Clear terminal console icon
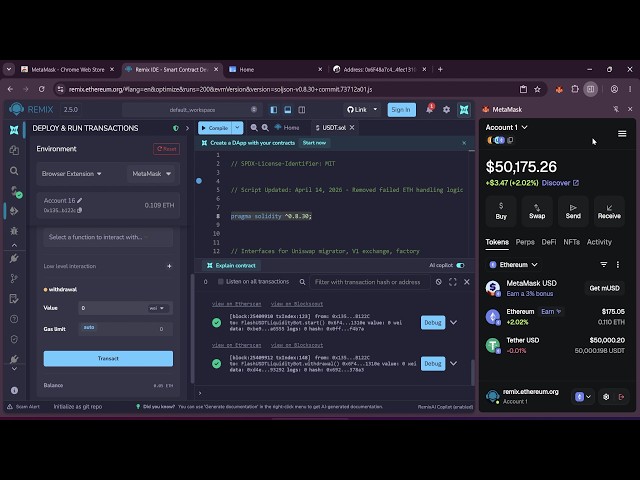640x480 pixels. [438, 282]
